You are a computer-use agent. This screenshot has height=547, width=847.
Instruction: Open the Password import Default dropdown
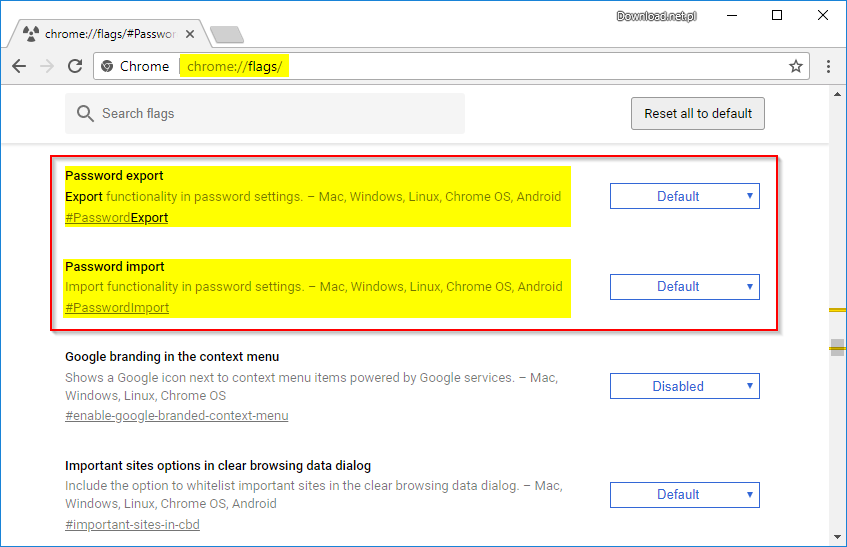tap(684, 287)
